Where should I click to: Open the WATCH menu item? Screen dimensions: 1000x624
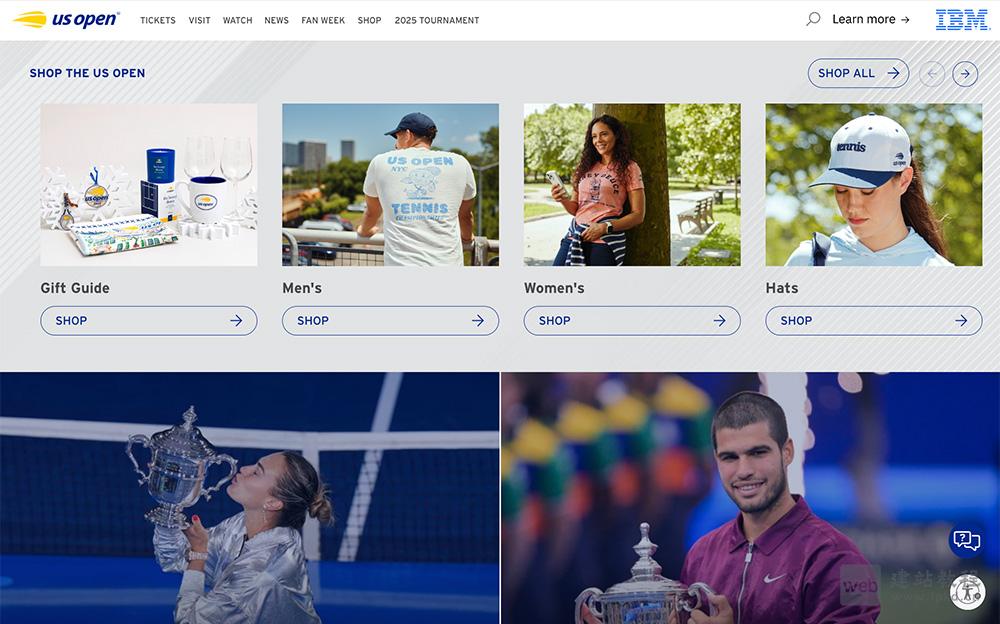237,20
